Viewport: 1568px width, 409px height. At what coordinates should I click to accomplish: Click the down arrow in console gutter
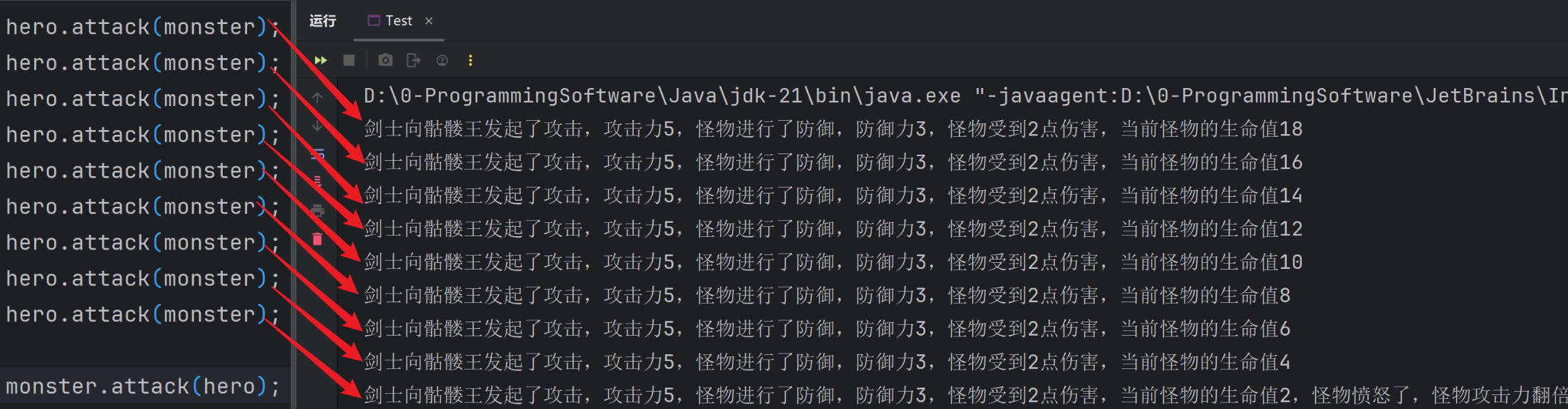tap(318, 126)
